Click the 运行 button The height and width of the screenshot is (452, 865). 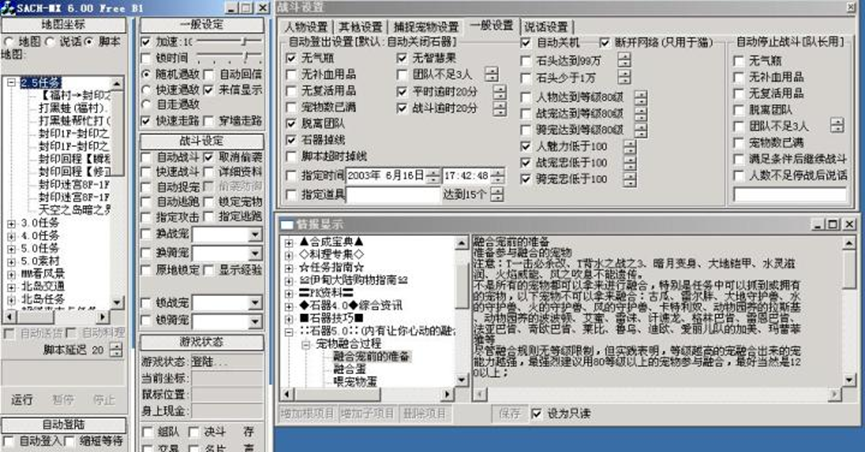[22, 400]
